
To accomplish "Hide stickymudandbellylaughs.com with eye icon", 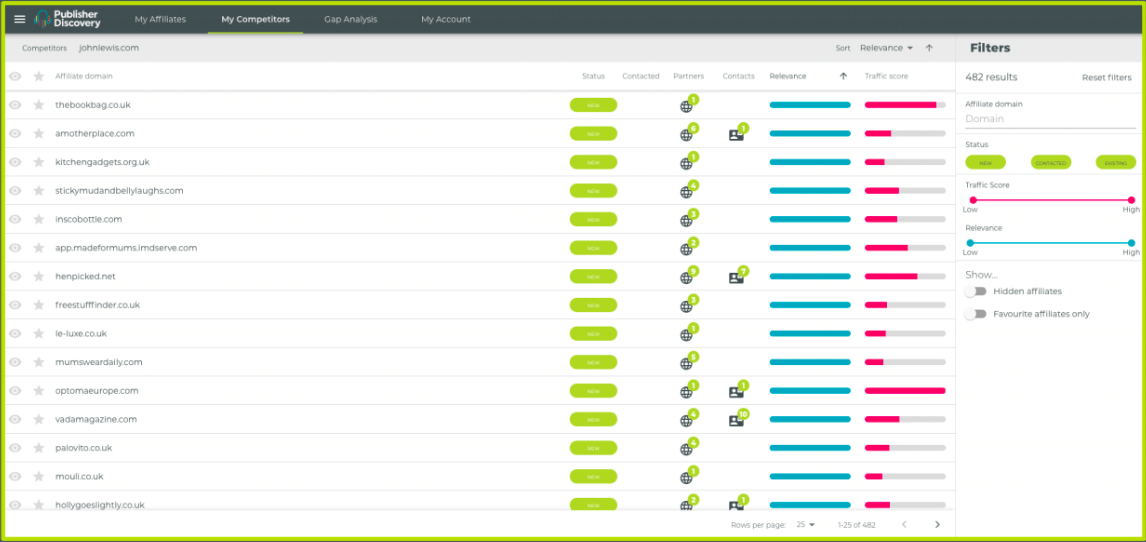I will pos(15,191).
